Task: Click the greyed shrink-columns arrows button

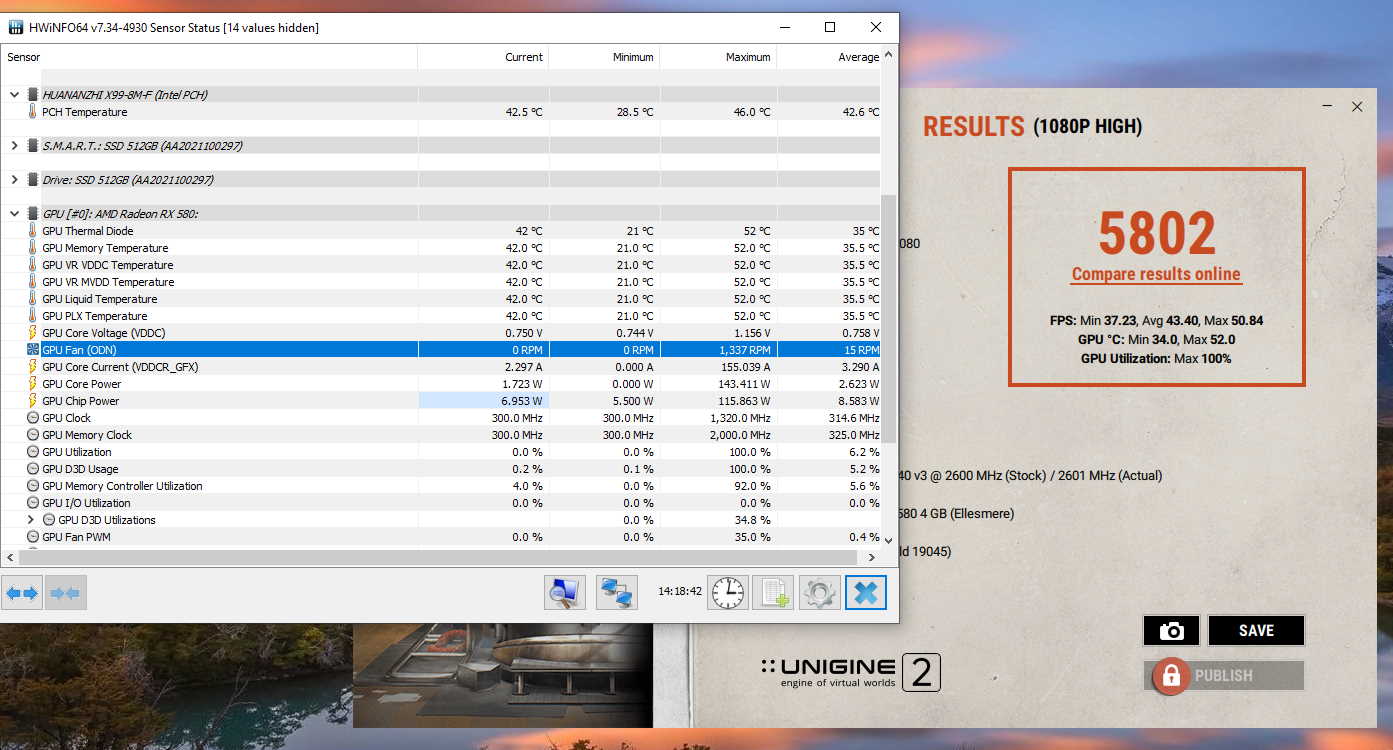Action: tap(66, 593)
